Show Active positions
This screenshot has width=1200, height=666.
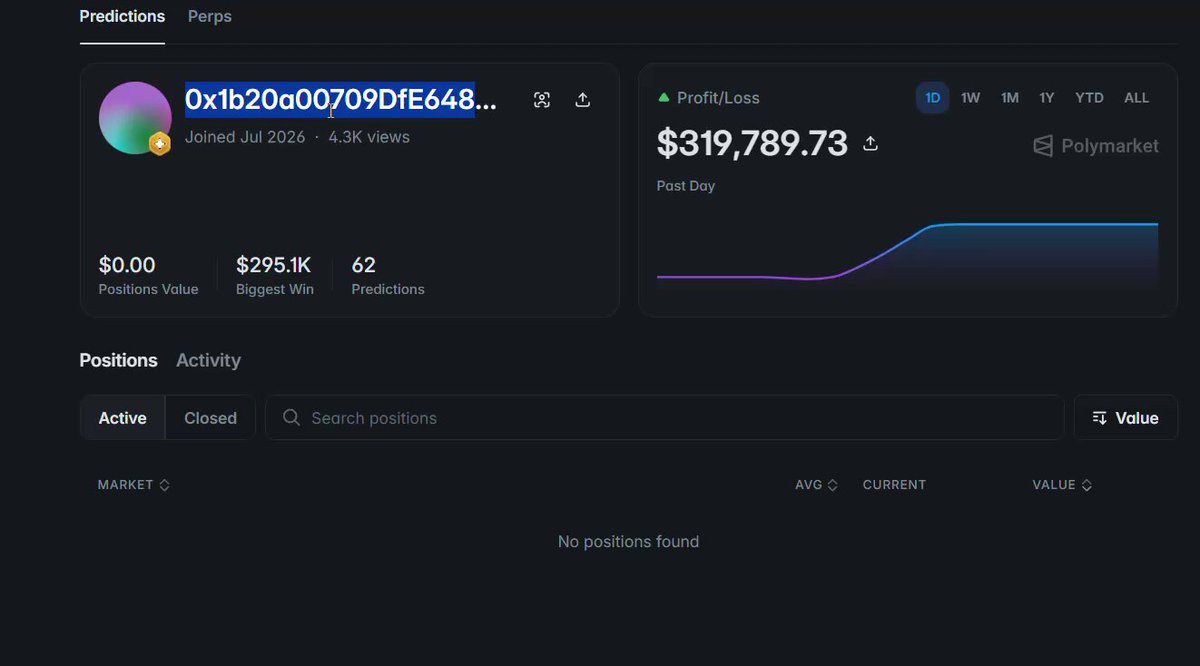coord(123,418)
